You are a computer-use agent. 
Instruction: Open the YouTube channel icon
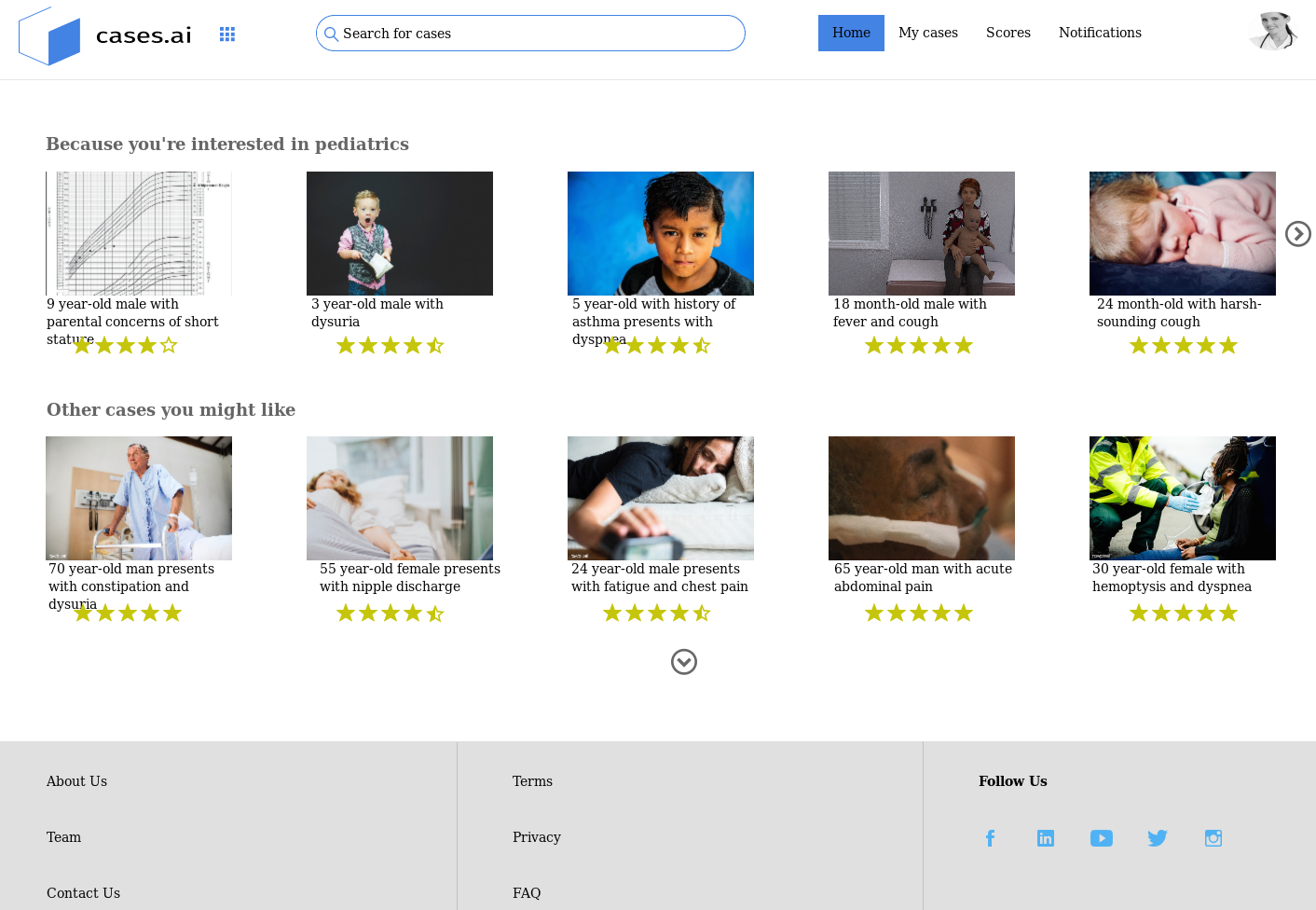pyautogui.click(x=1102, y=838)
